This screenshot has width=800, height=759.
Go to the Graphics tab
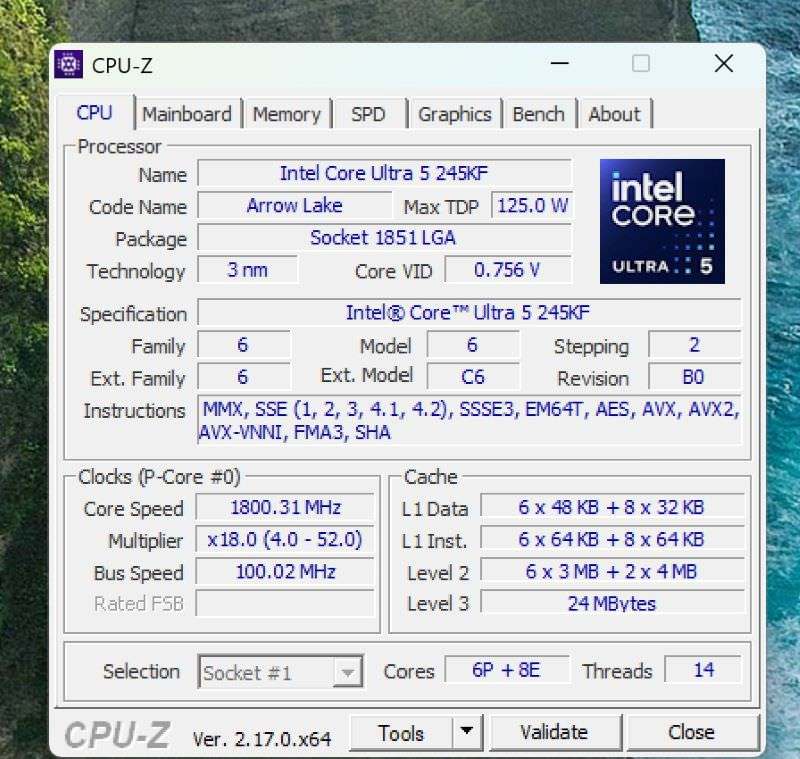[454, 114]
